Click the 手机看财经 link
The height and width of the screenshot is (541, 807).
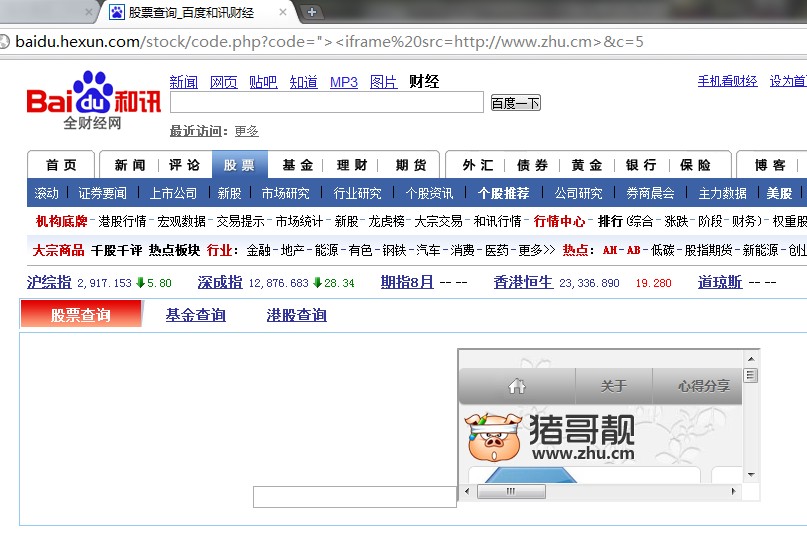[x=727, y=81]
